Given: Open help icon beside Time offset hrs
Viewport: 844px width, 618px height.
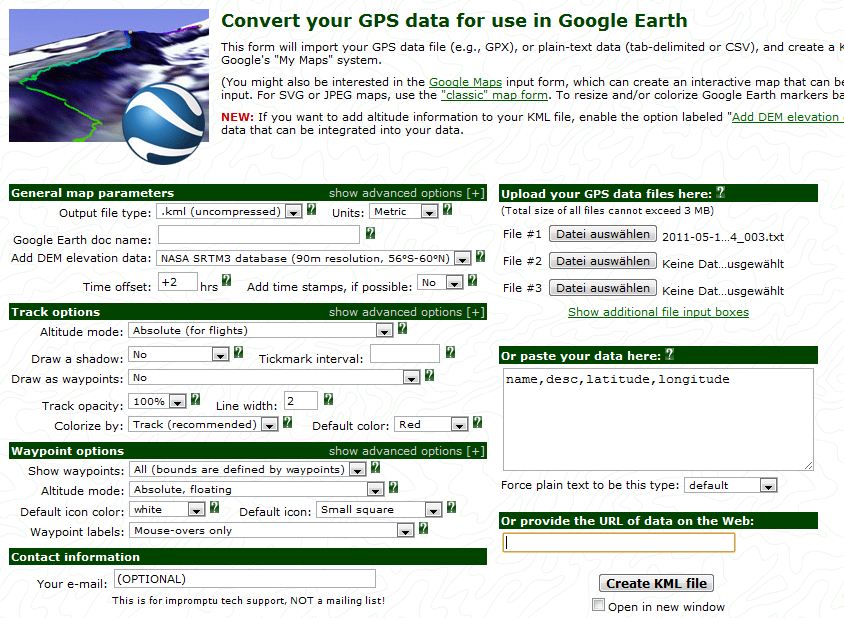Looking at the screenshot, I should 227,280.
